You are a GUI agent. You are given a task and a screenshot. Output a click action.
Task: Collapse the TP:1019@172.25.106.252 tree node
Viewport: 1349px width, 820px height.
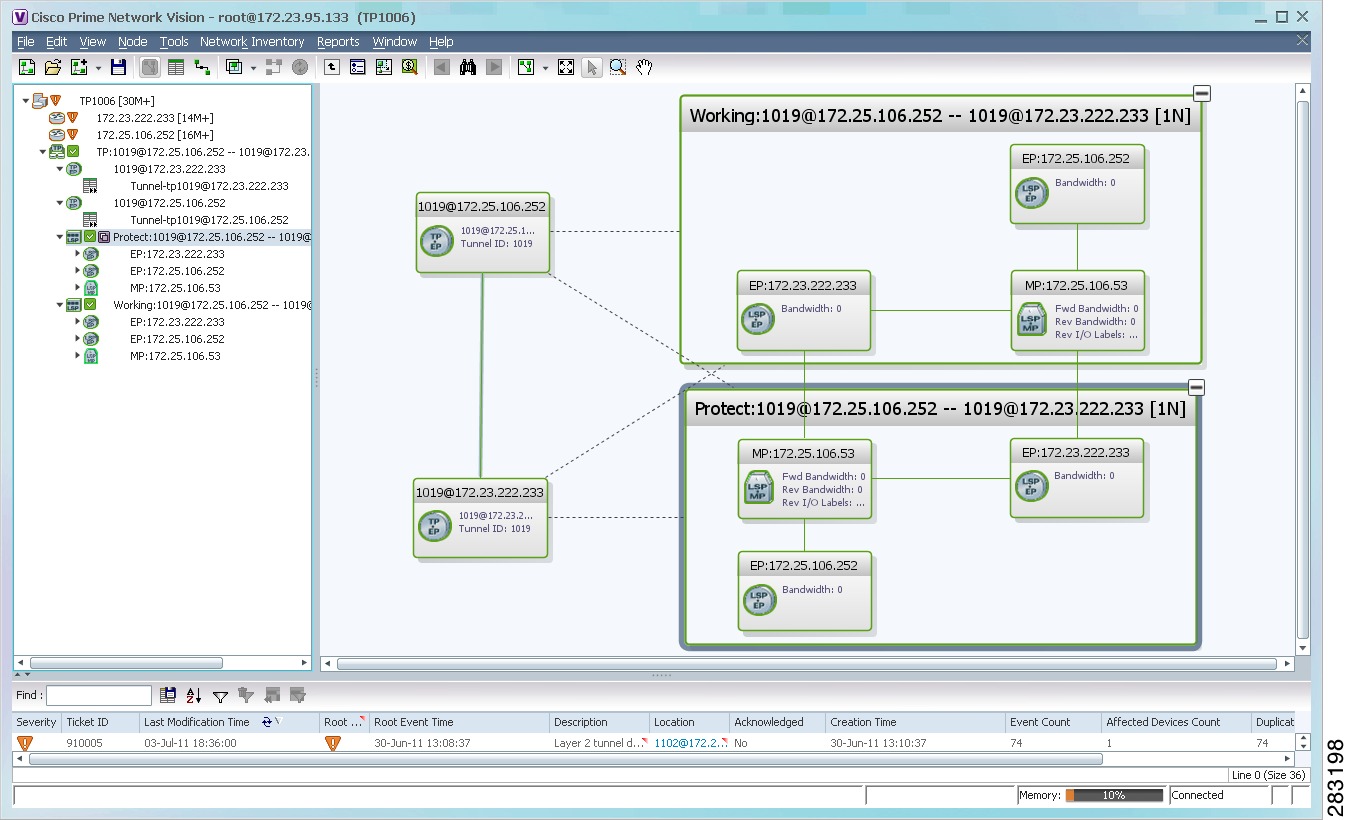43,152
